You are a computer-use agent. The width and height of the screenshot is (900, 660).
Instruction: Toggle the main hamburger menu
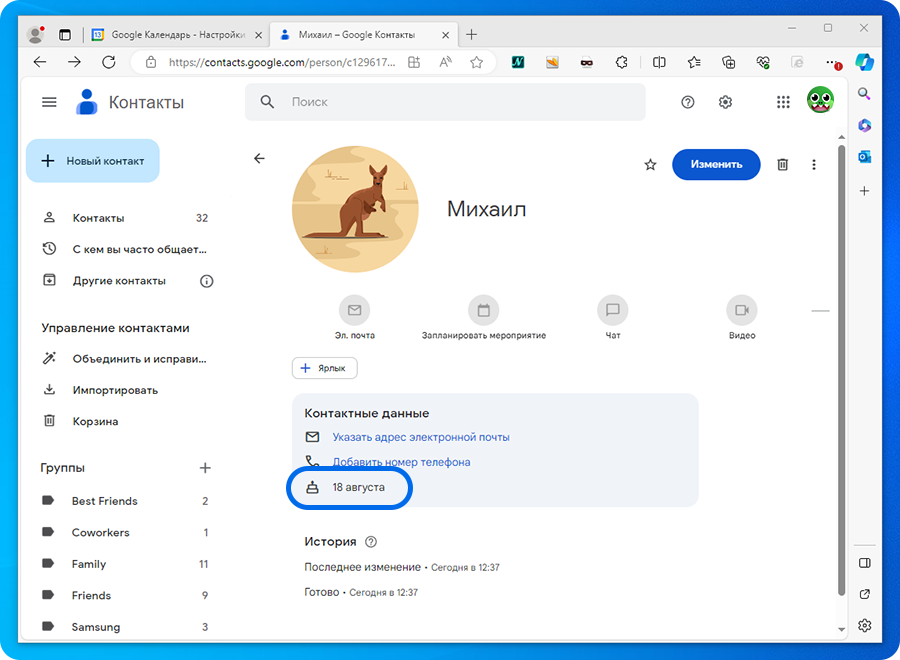click(x=49, y=102)
